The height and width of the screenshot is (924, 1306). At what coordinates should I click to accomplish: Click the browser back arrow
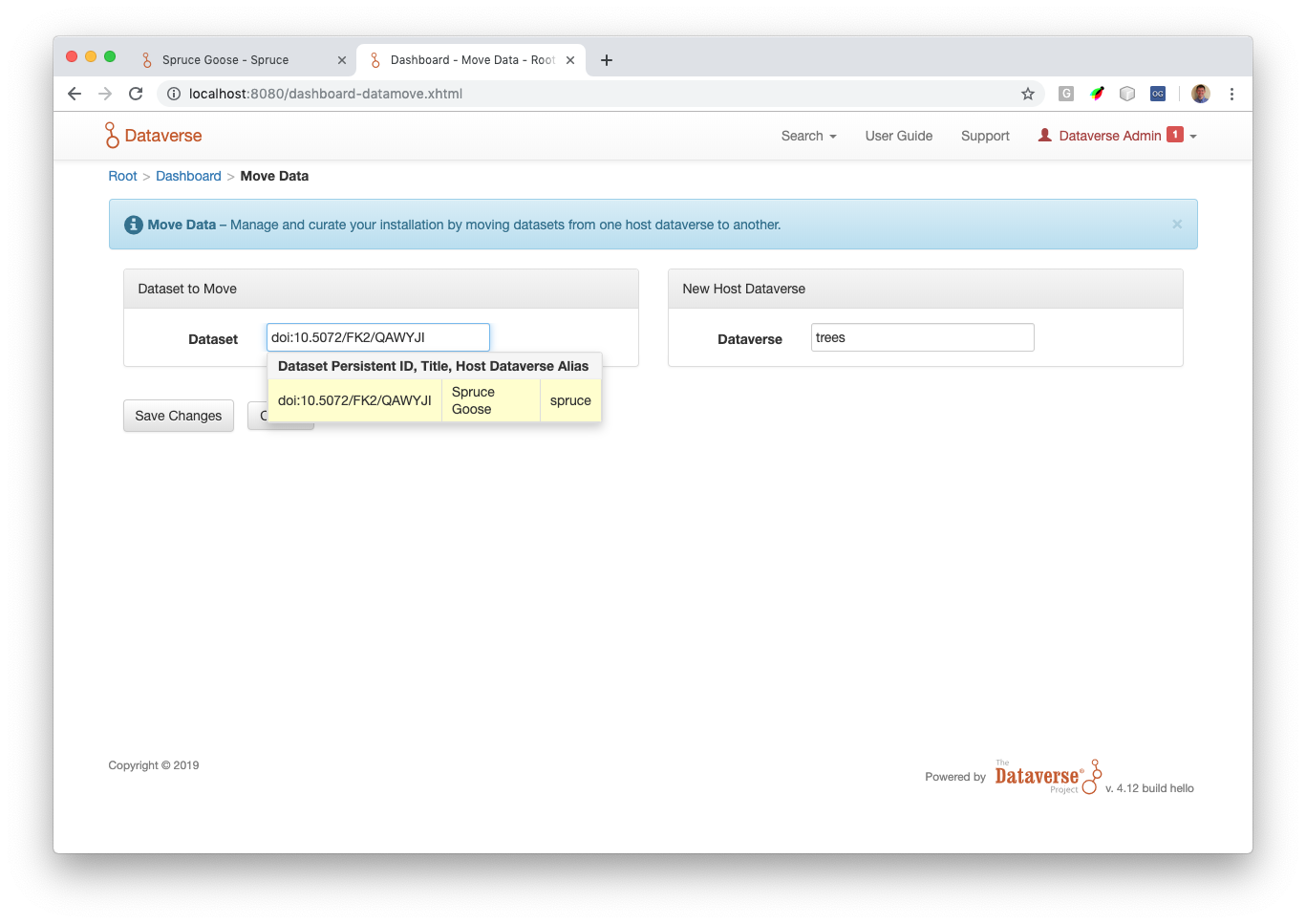pyautogui.click(x=75, y=94)
